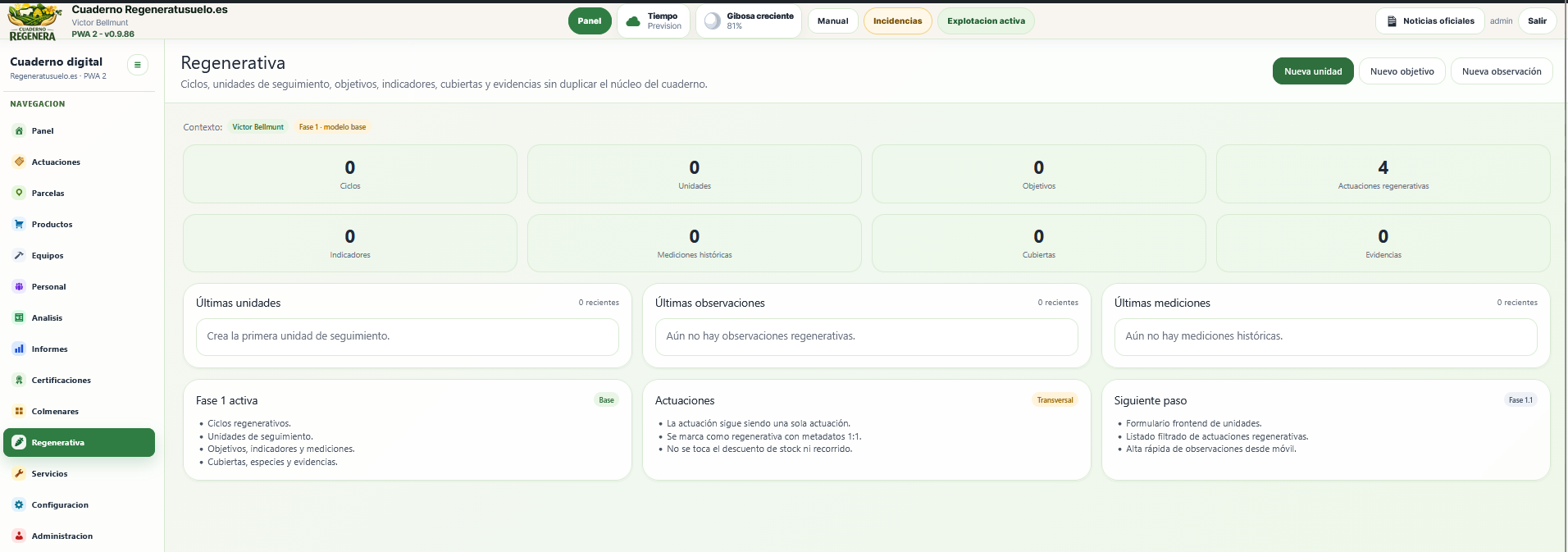Click the Objetivos counter card

(1039, 174)
